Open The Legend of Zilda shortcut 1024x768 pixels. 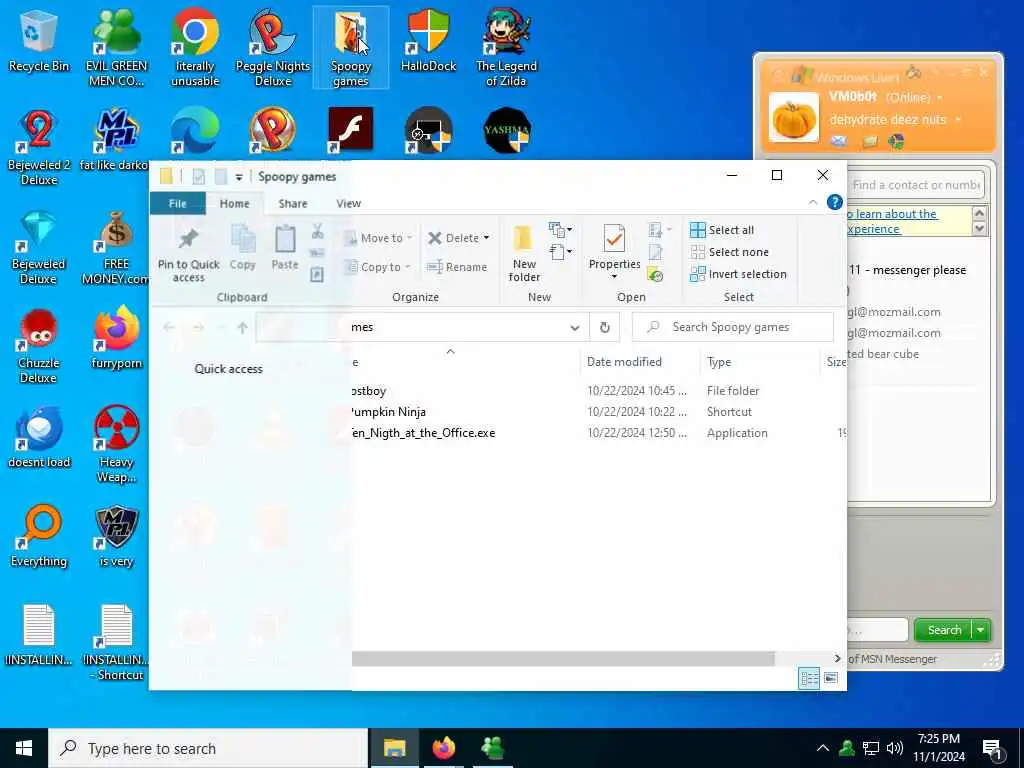506,49
